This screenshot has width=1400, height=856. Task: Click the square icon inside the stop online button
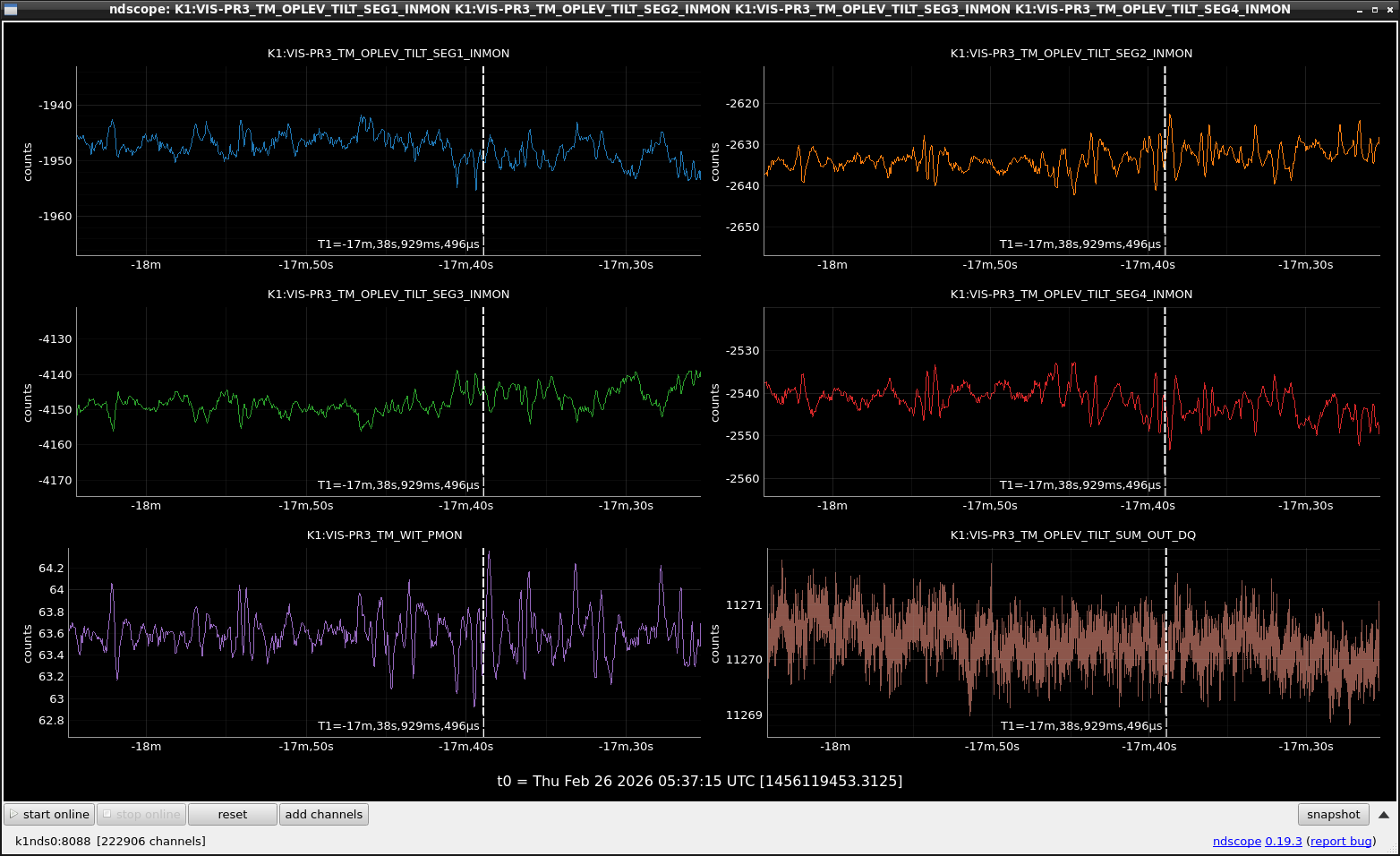point(107,814)
